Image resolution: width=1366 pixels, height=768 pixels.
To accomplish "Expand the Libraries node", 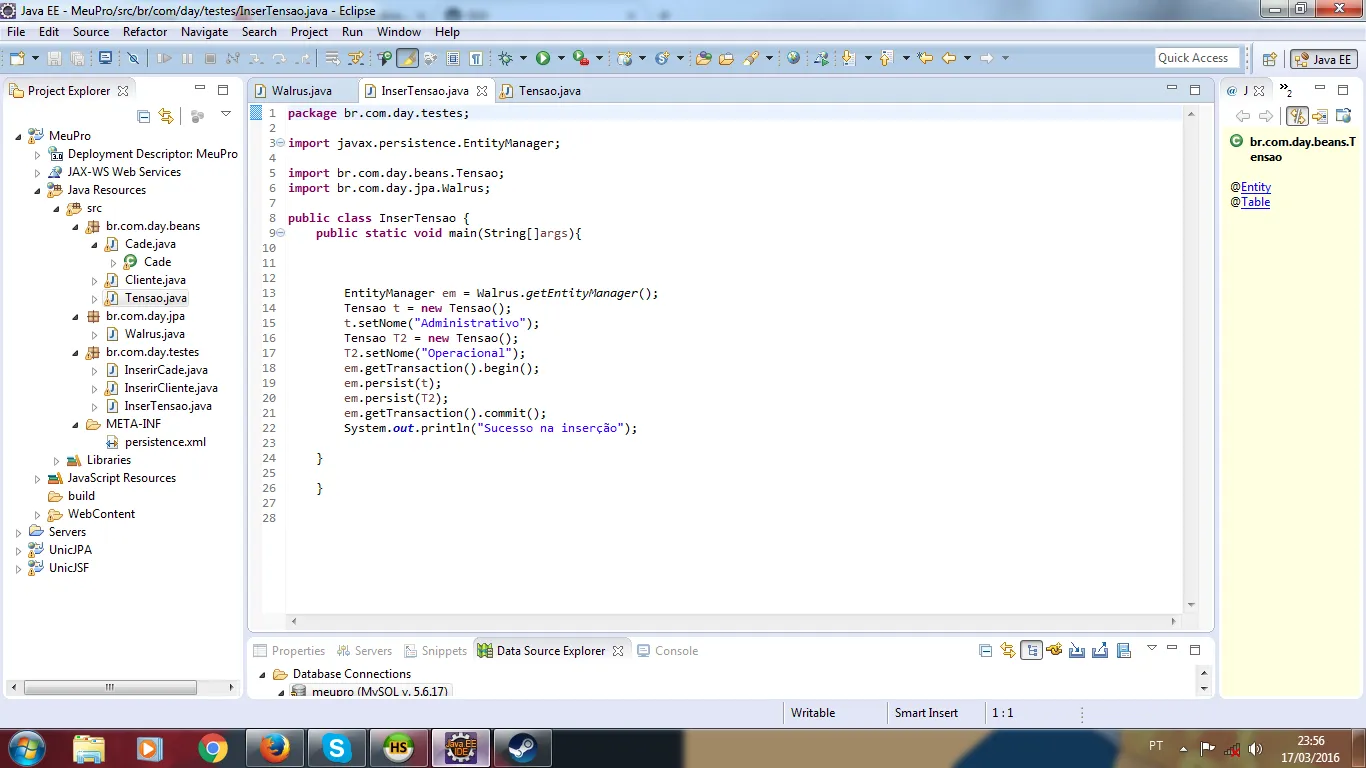I will [57, 460].
